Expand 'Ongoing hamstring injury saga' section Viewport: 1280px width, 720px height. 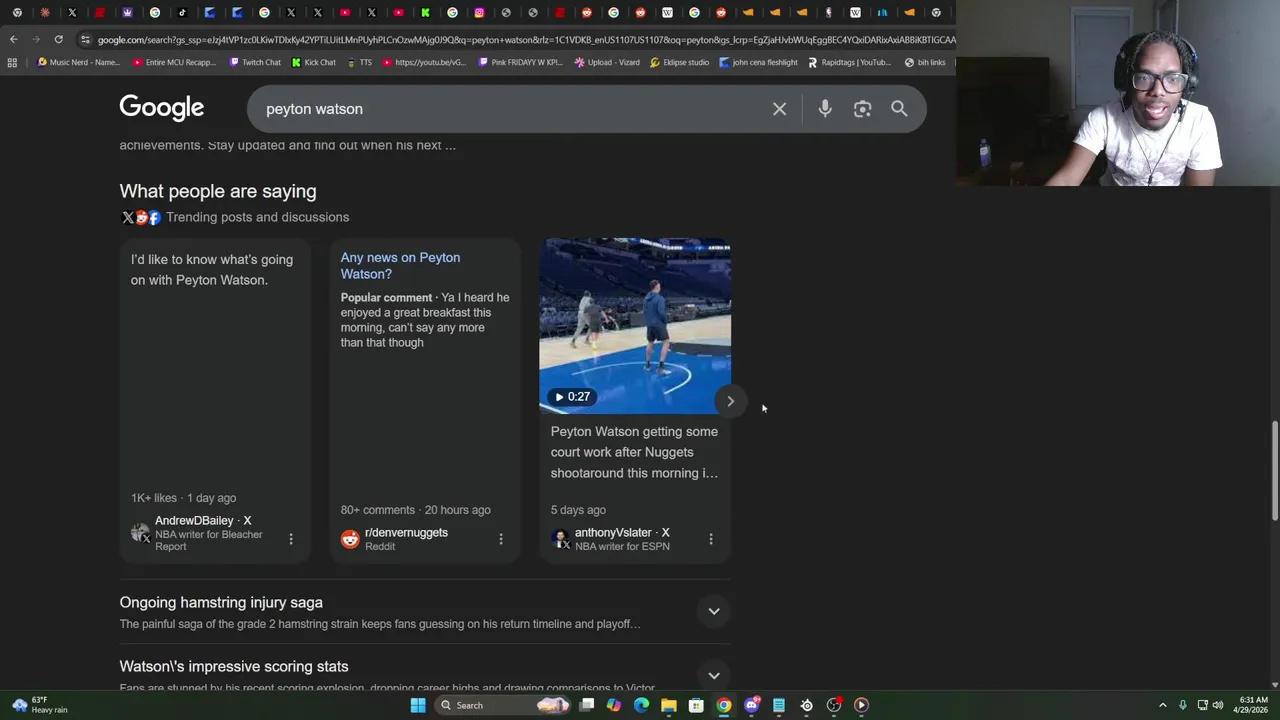click(x=714, y=611)
